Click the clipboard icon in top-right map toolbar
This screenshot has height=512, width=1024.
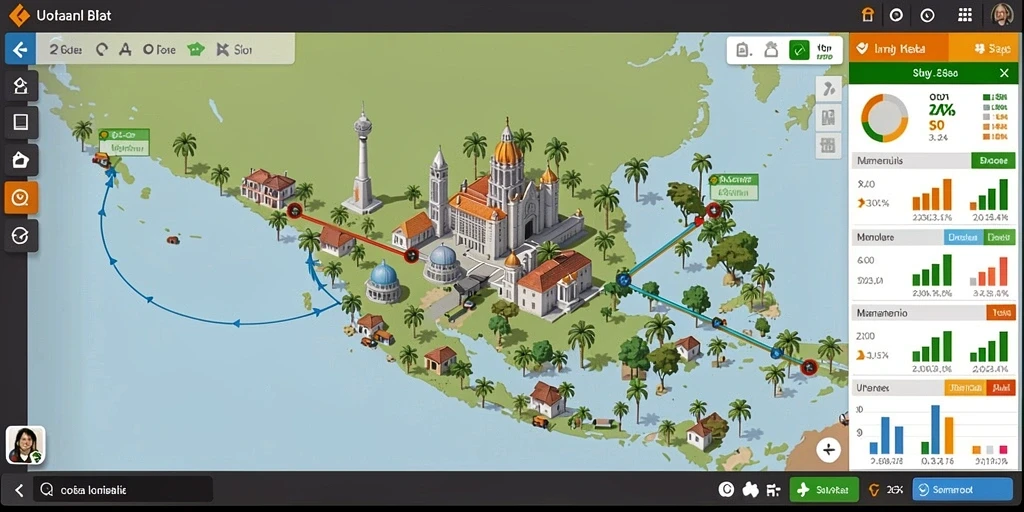pos(743,50)
